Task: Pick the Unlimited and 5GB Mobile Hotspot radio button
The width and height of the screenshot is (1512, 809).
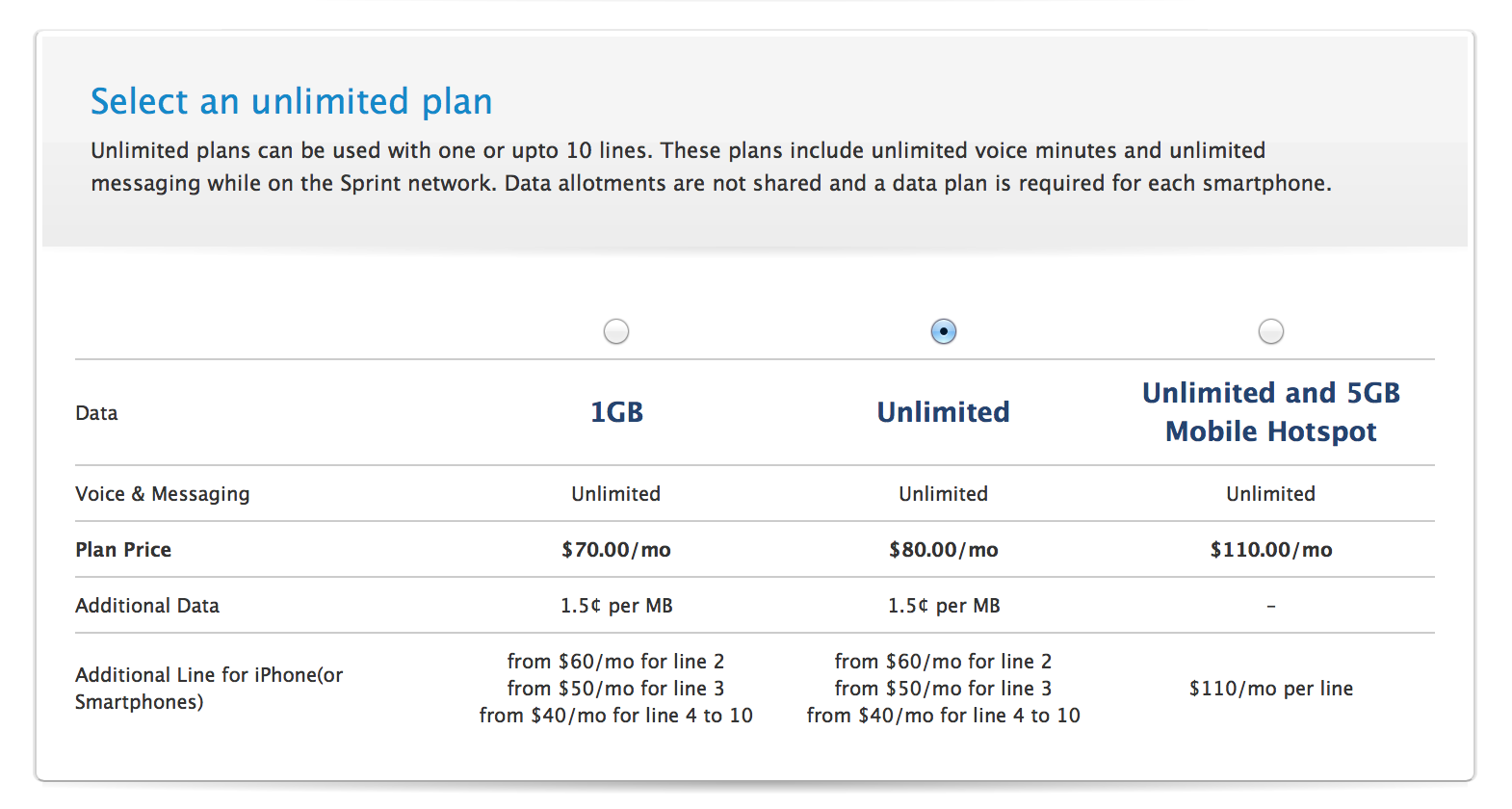Action: coord(1271,331)
